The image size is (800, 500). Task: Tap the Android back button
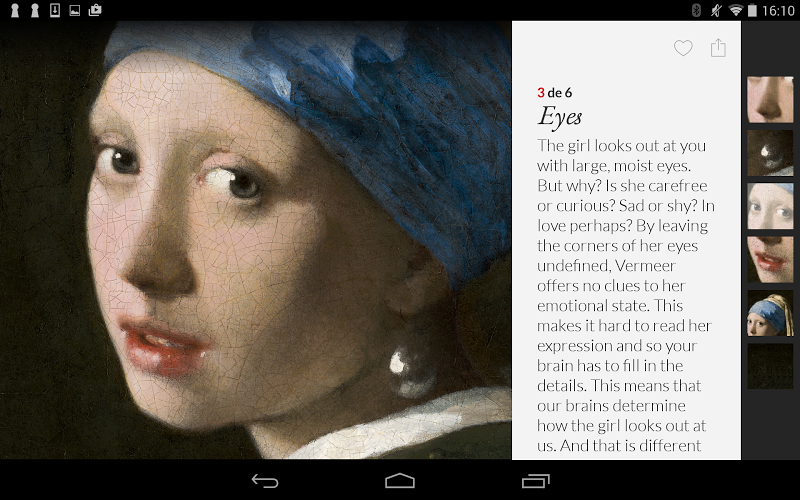265,481
